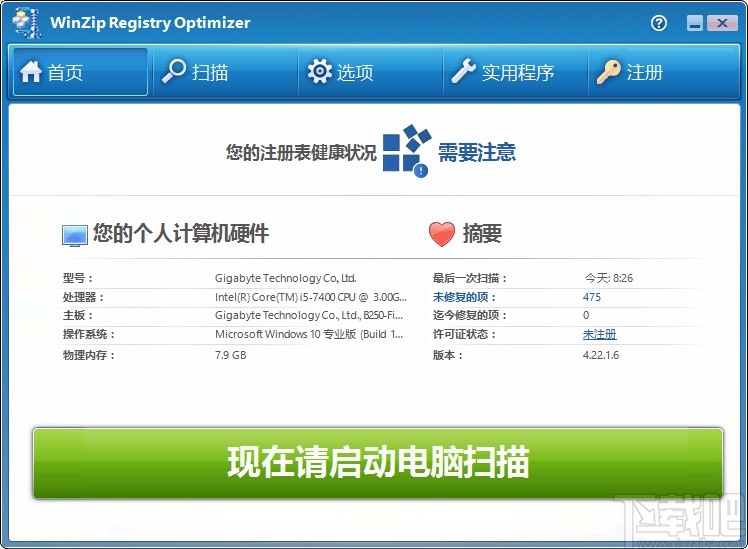Click the gear icon for 选项
The width and height of the screenshot is (748, 549).
(319, 72)
